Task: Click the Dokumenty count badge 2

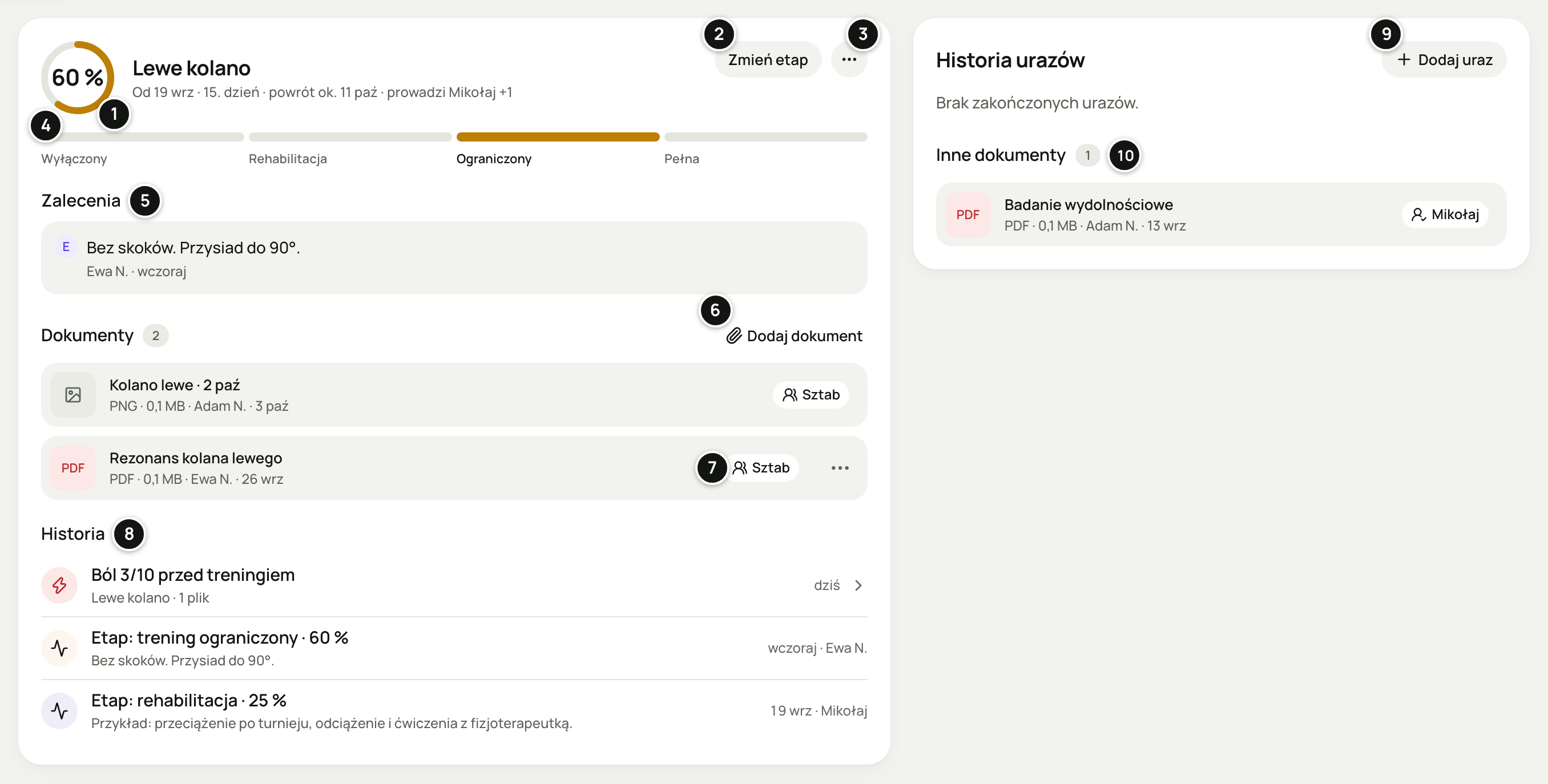Action: [x=155, y=336]
